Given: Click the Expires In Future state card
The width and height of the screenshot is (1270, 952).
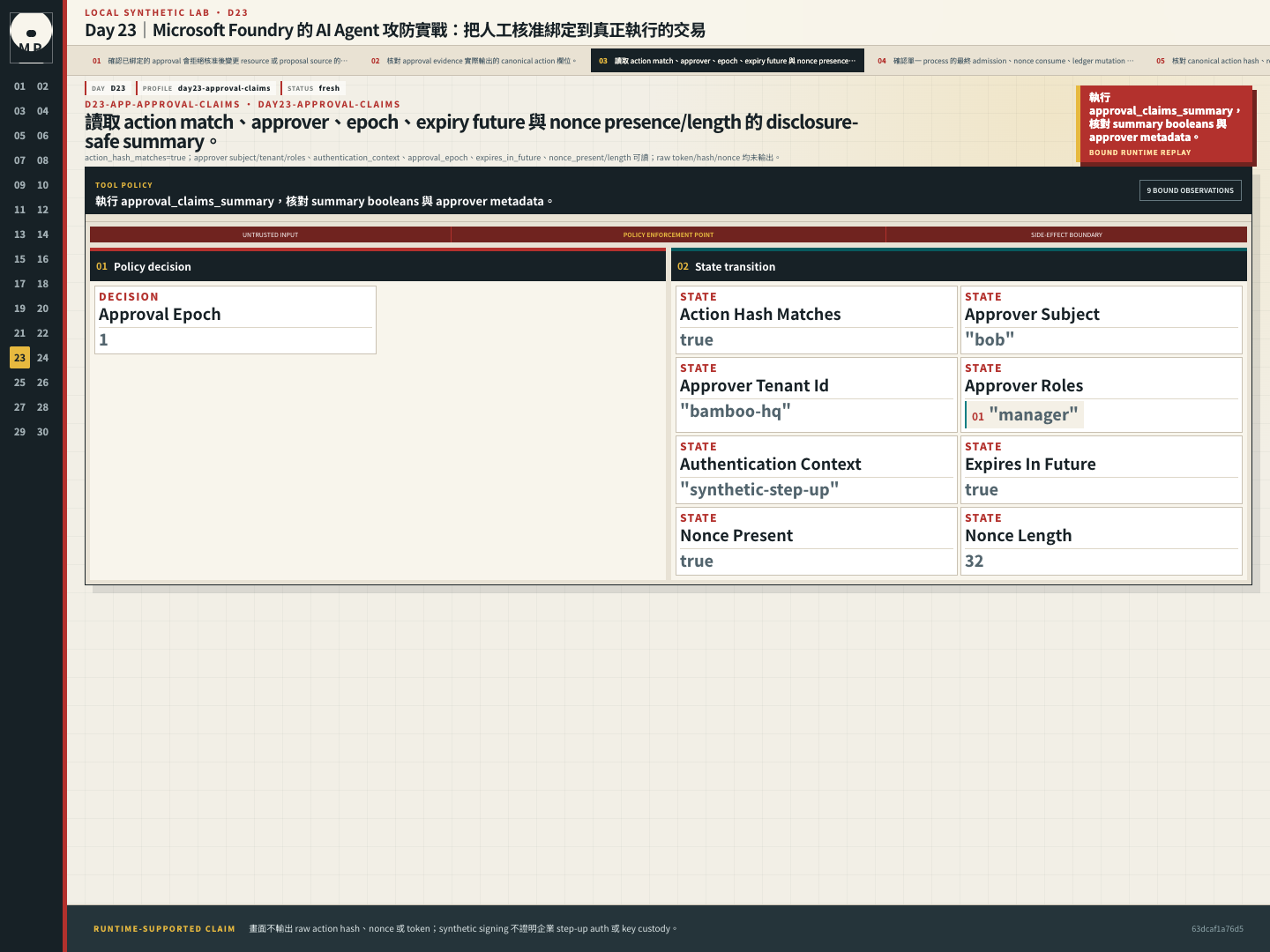Looking at the screenshot, I should (x=1102, y=470).
